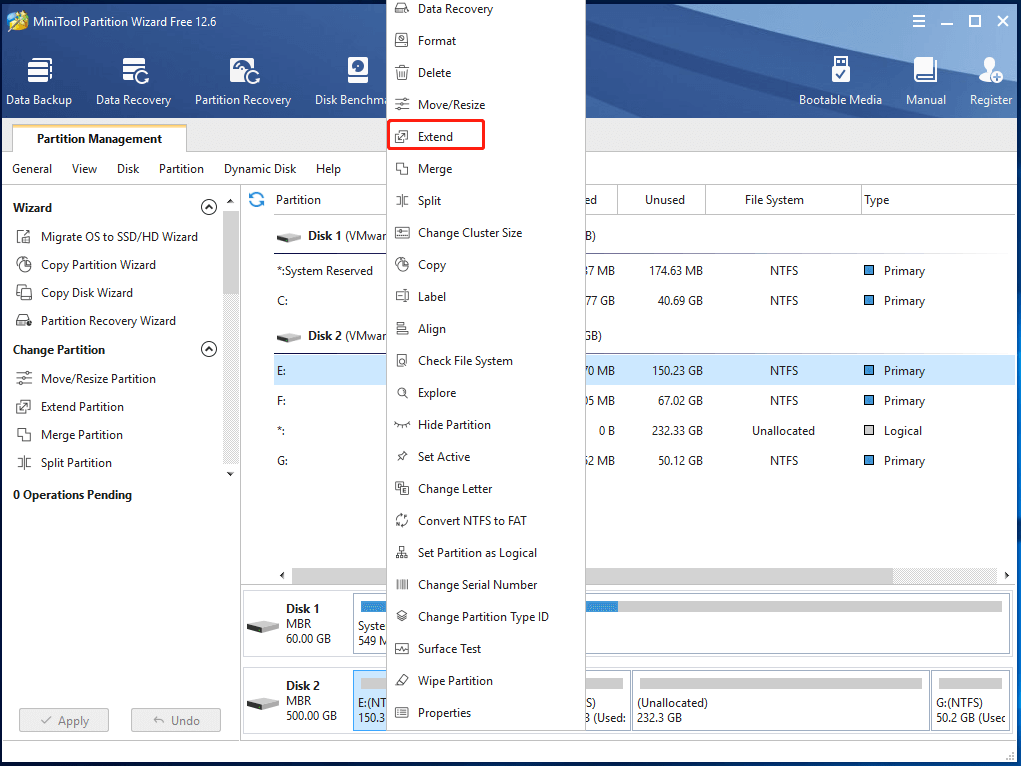Viewport: 1021px width, 766px height.
Task: Collapse the Wizard section
Action: pos(208,207)
